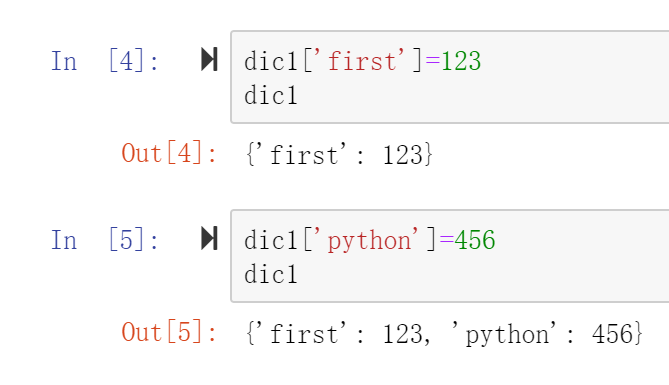669x385 pixels.
Task: Place cursor on second line of cell 5
Action: (x=271, y=273)
